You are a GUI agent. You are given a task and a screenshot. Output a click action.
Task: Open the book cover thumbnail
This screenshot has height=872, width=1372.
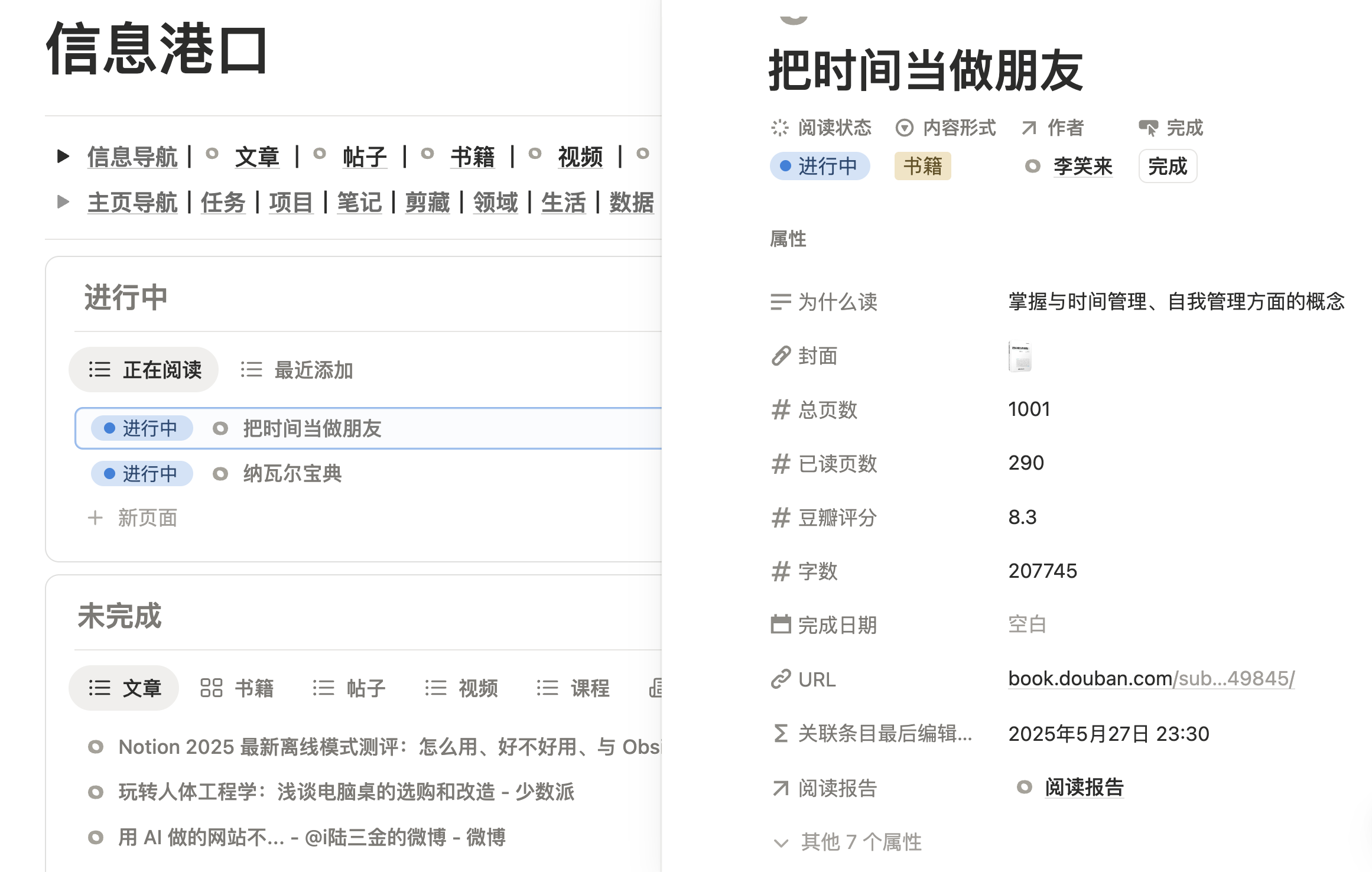[x=1020, y=356]
